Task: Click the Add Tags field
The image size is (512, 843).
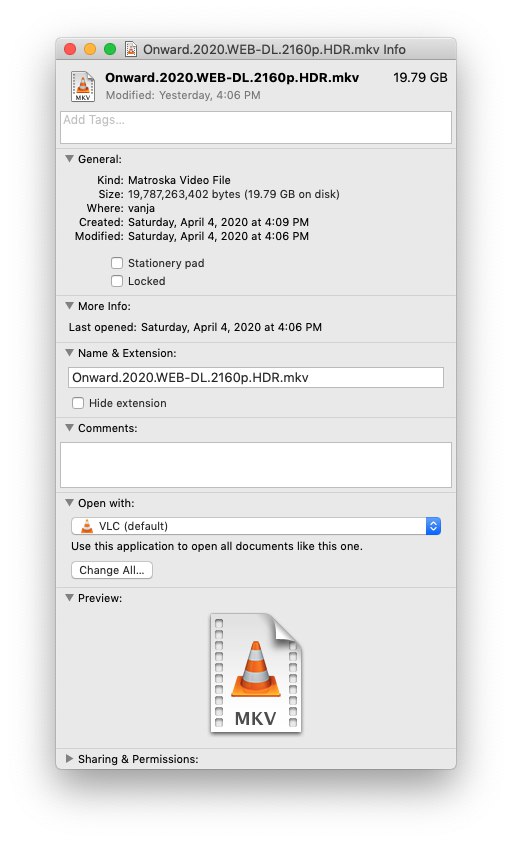Action: [x=256, y=127]
